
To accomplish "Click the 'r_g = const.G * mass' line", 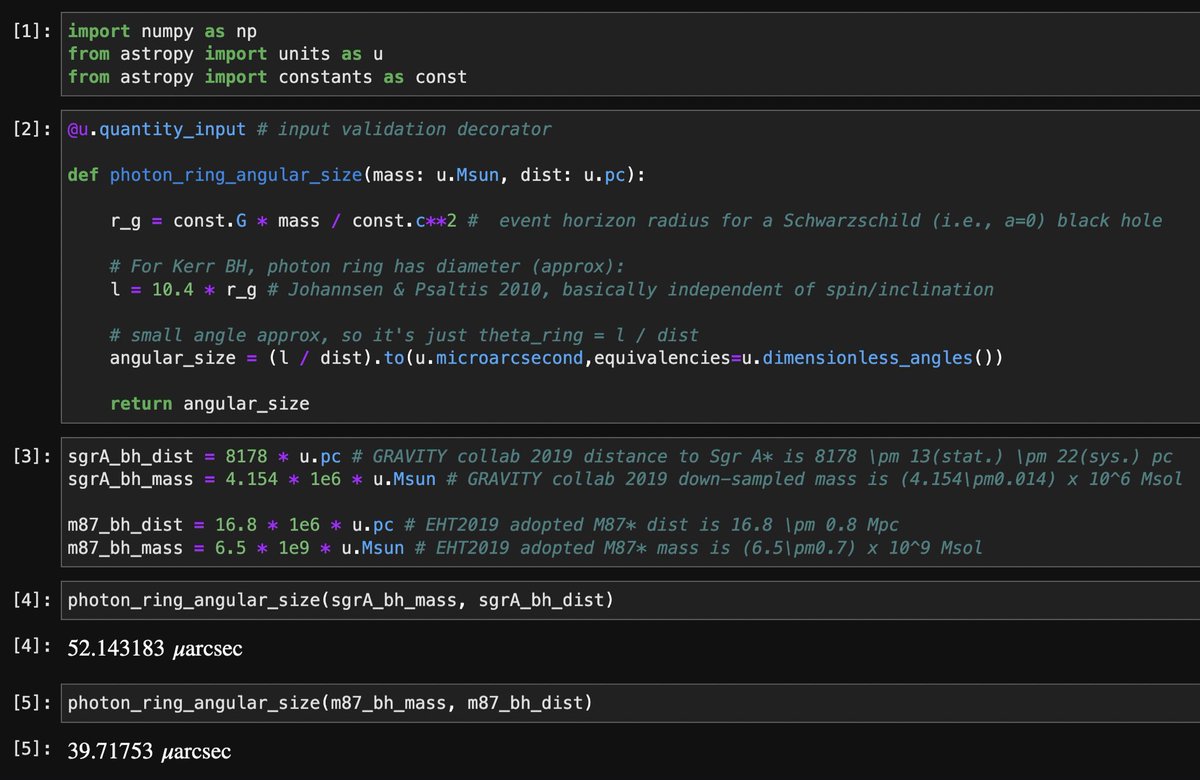I will 283,220.
